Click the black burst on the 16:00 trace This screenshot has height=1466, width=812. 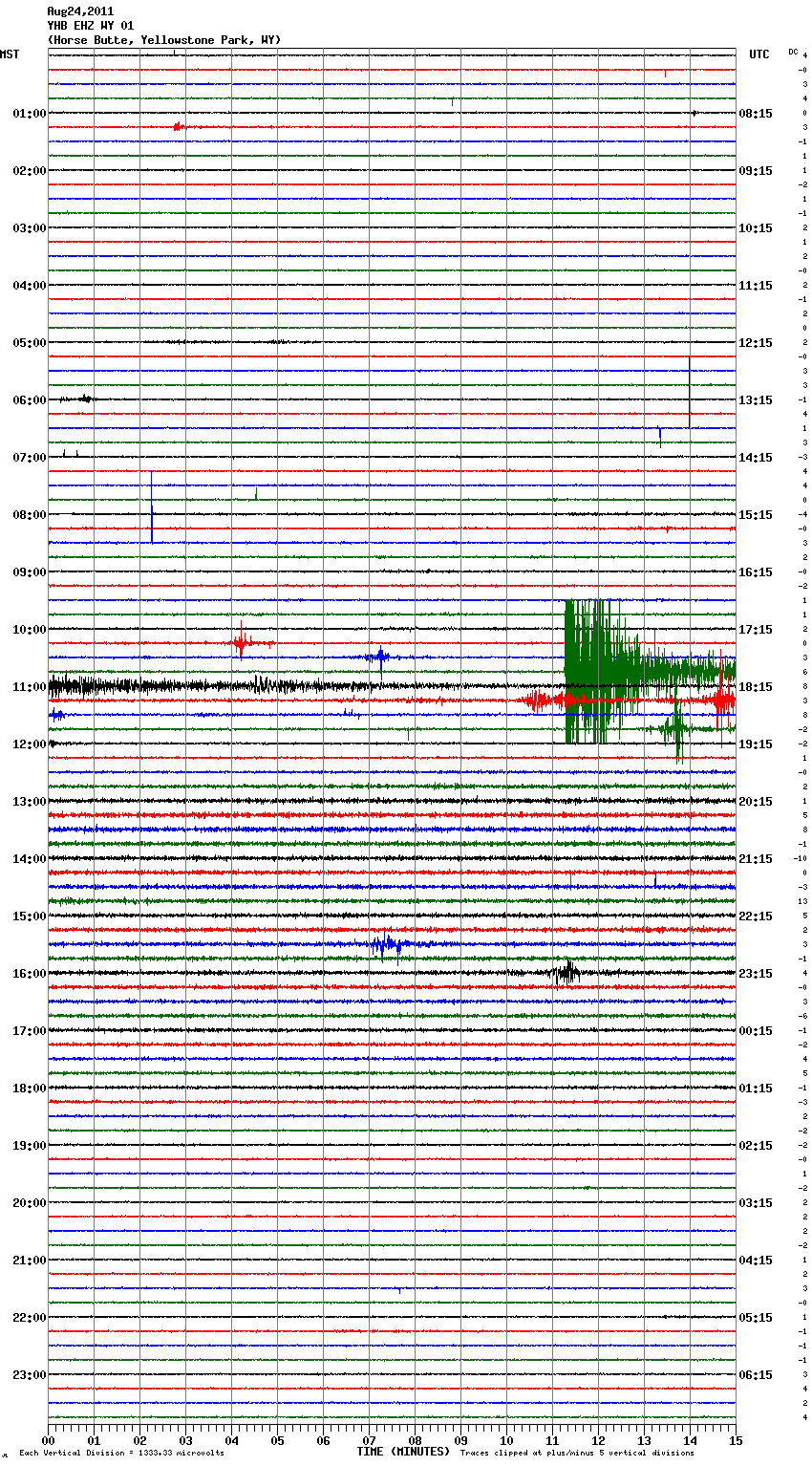(566, 973)
